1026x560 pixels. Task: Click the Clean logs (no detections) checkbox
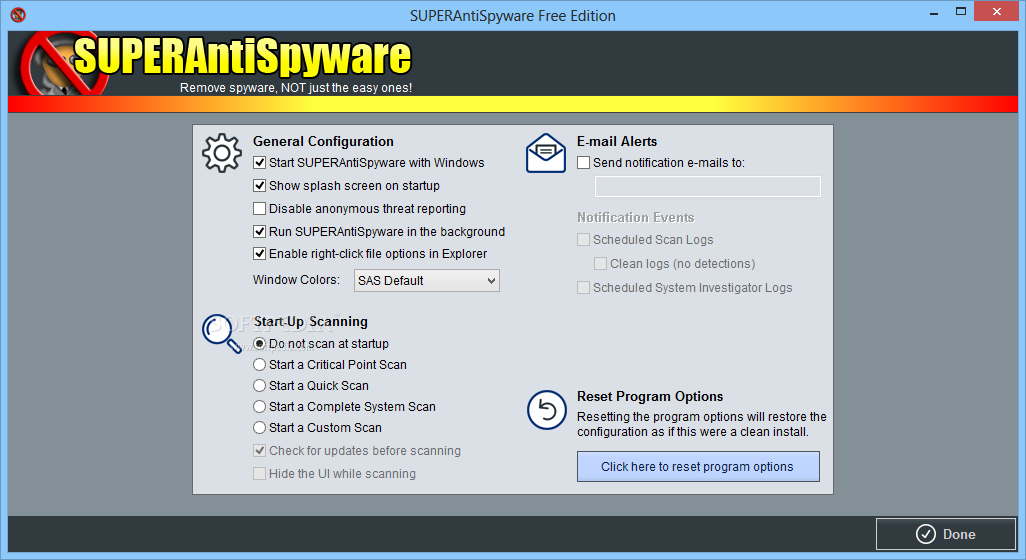[600, 264]
